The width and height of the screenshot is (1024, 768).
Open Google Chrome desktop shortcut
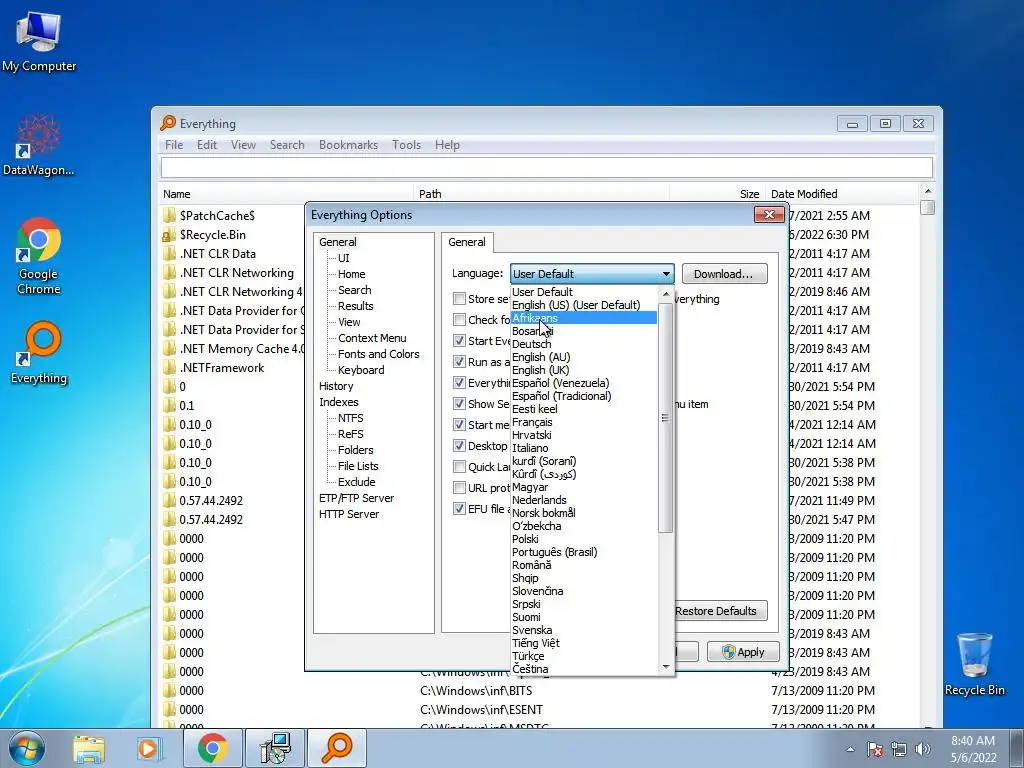coord(39,256)
